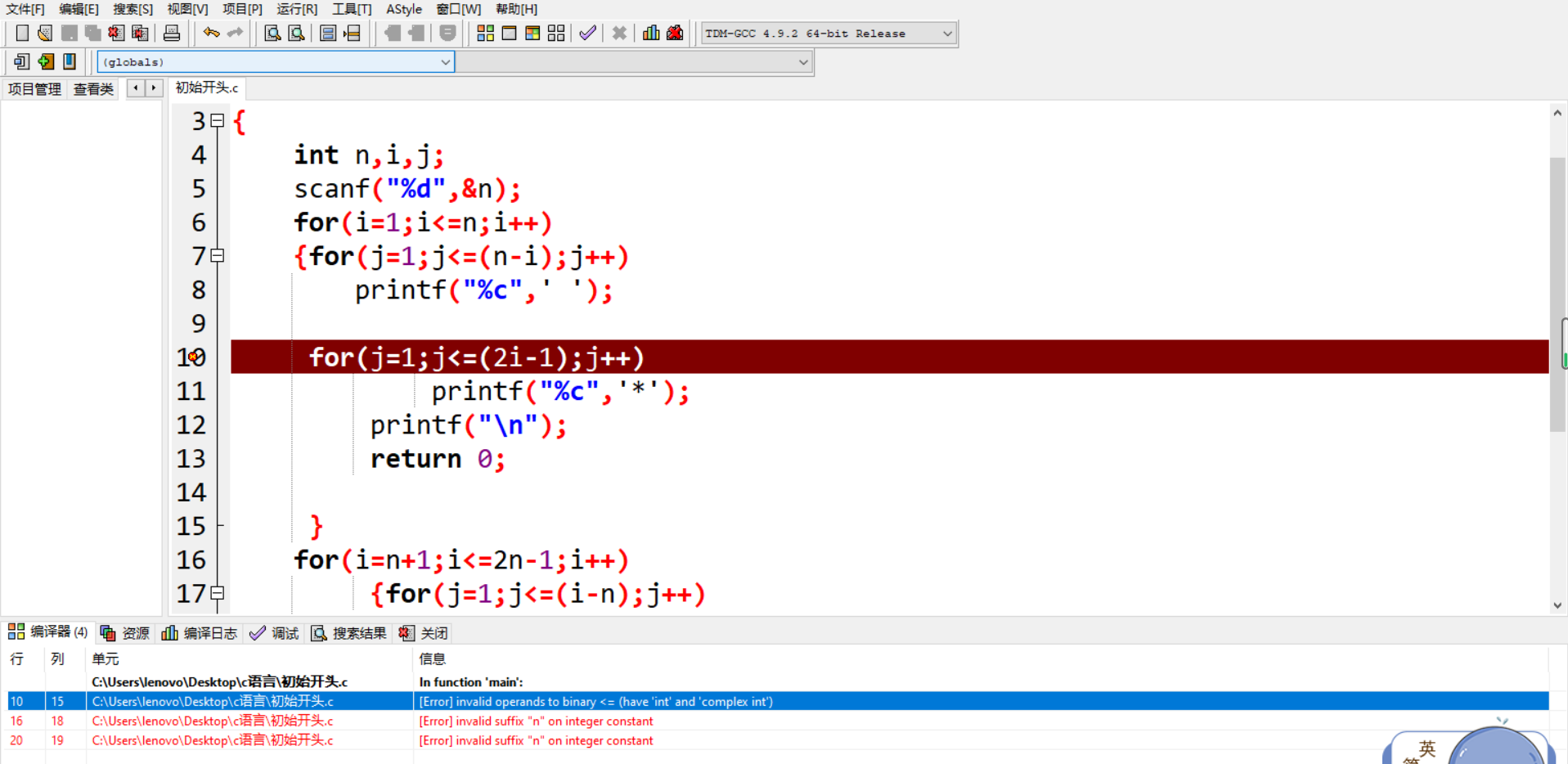The image size is (1568, 764).
Task: Expand the (globals) scope dropdown
Action: pos(445,62)
